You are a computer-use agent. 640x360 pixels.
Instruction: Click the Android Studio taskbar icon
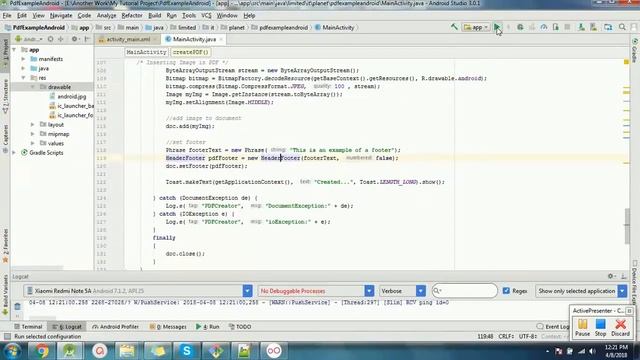coord(69,350)
